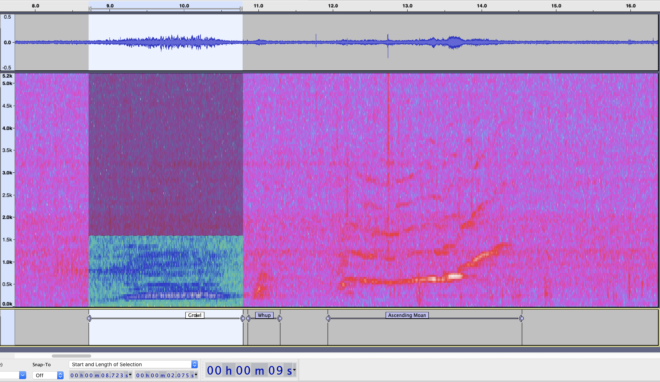Grab the Growl label's left boundary handle

click(x=89, y=318)
